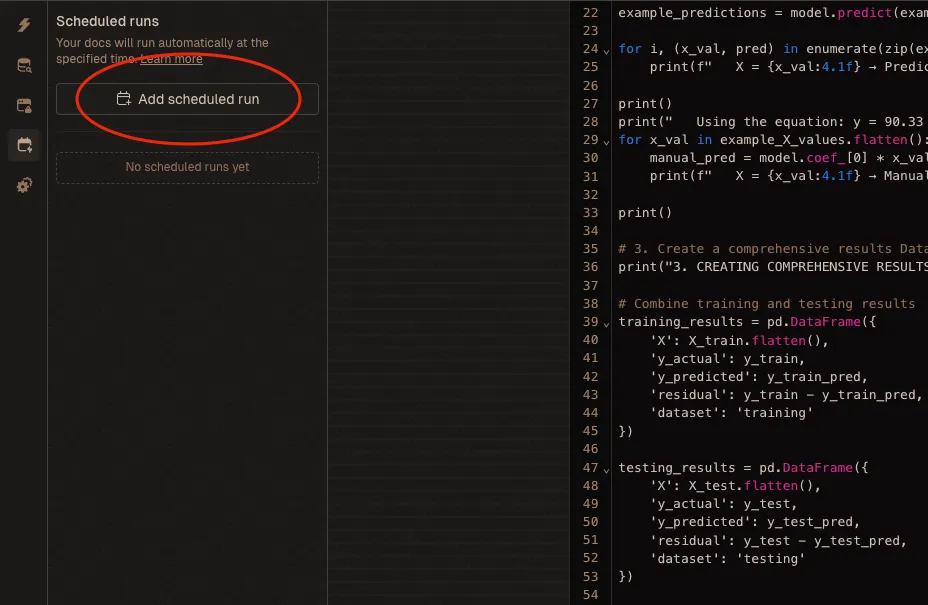Screen dimensions: 928x605
Task: Click line number 36 in the gutter
Action: 588,267
